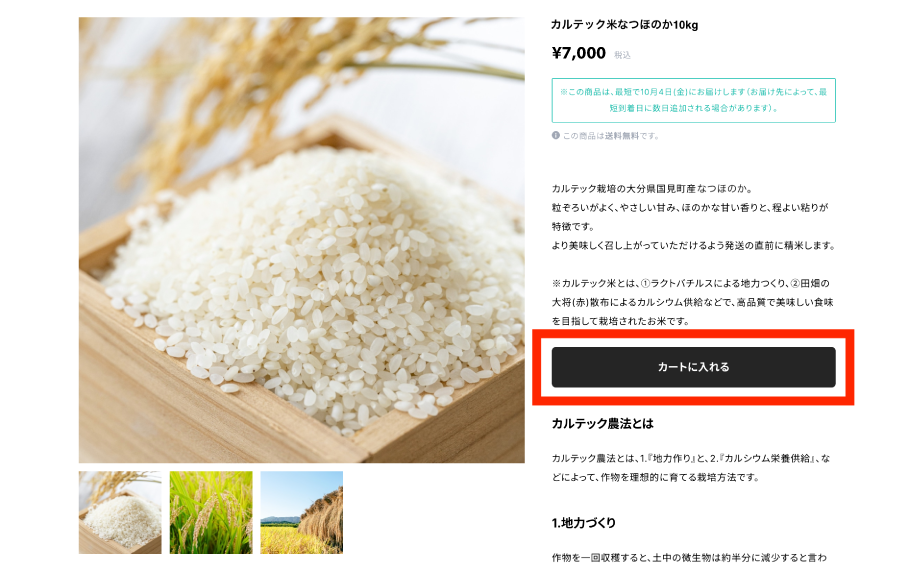Click the カートに入れる button
The height and width of the screenshot is (570, 922).
pyautogui.click(x=693, y=367)
